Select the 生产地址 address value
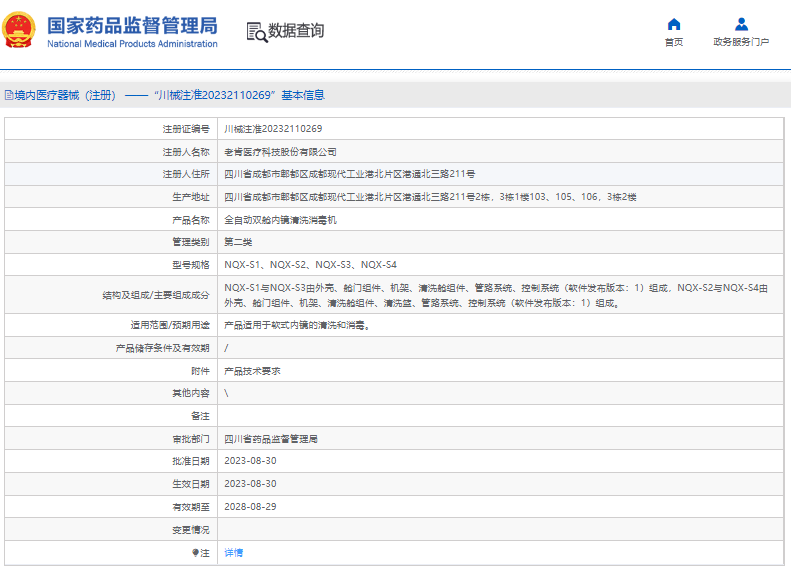Viewport: 791px width, 569px height. 430,197
